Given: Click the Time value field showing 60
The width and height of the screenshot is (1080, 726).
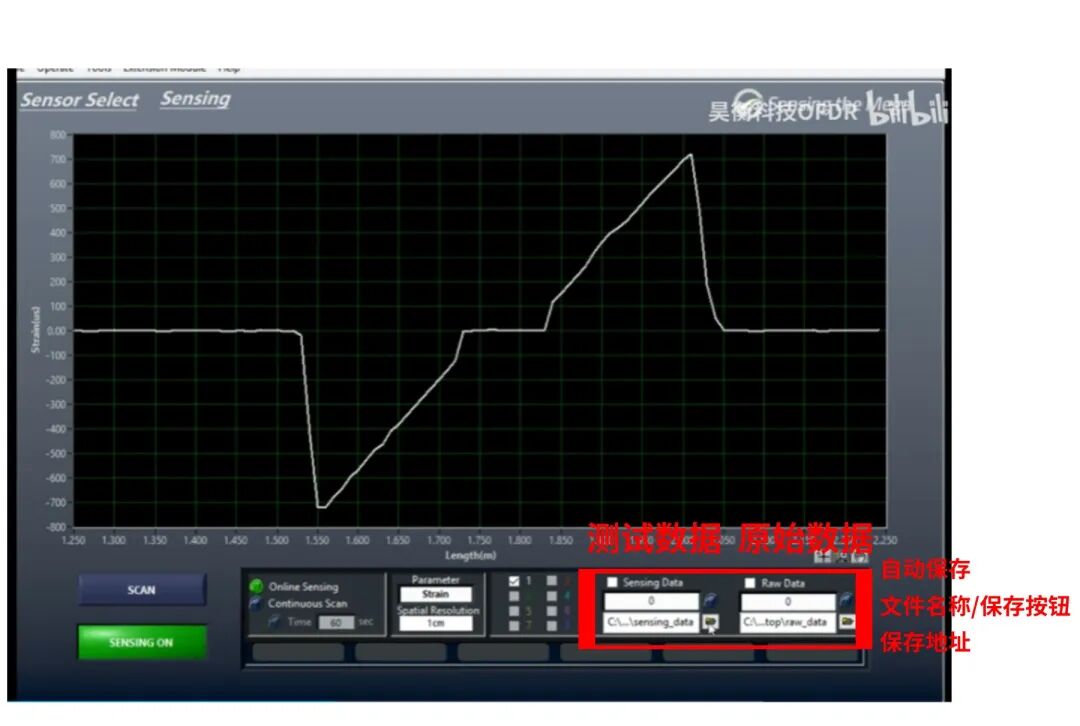Looking at the screenshot, I should (x=335, y=622).
